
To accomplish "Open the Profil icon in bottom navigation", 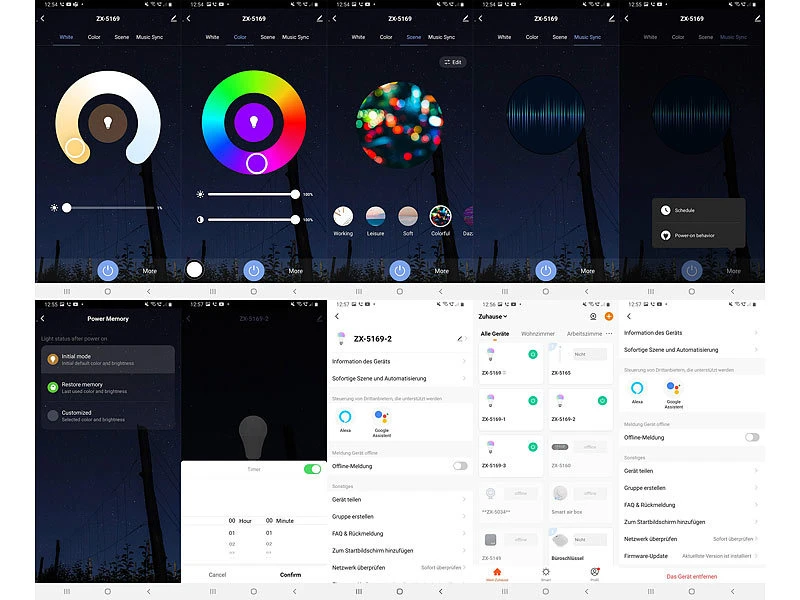I will coord(594,572).
